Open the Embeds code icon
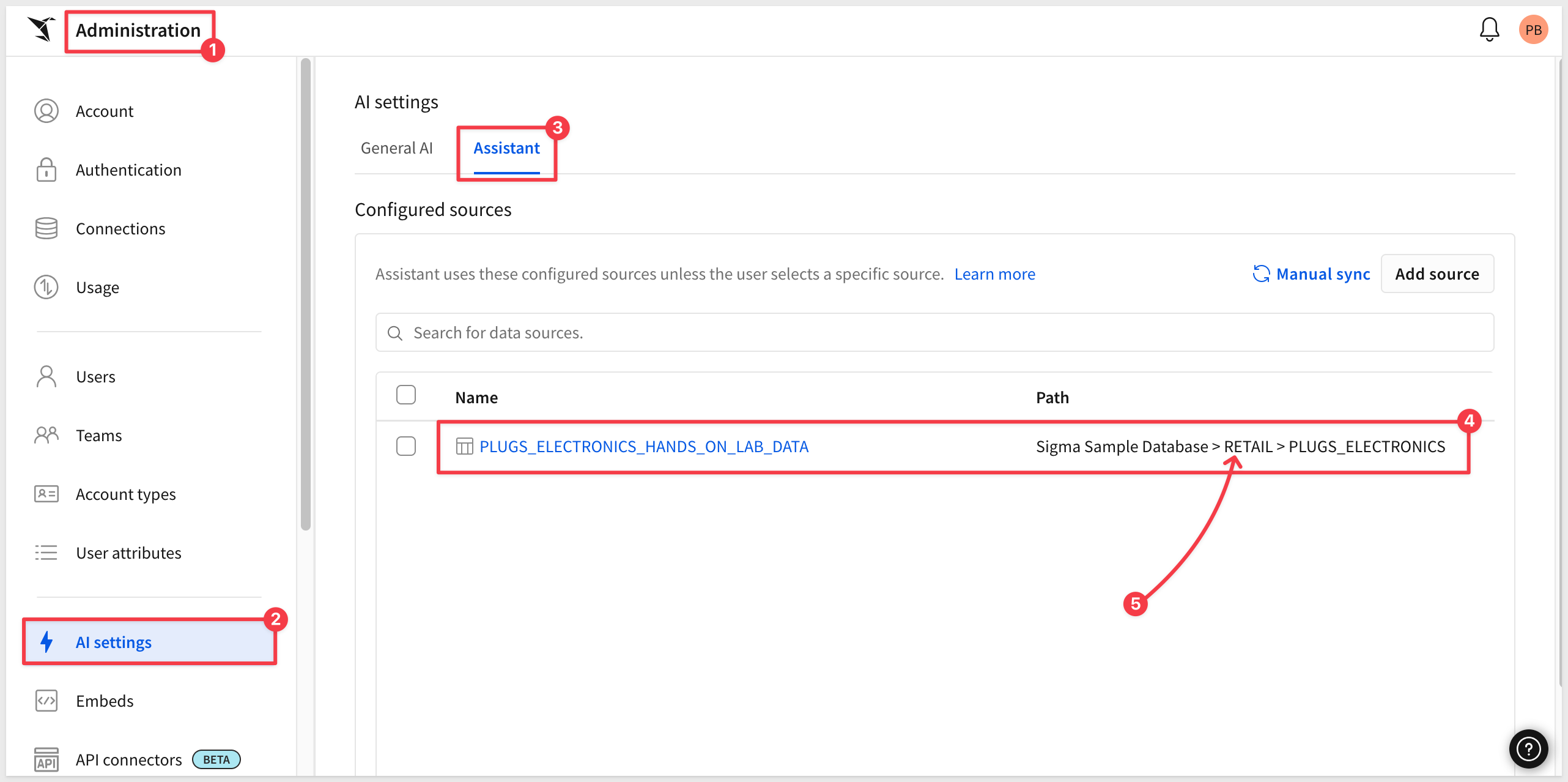 pos(46,701)
